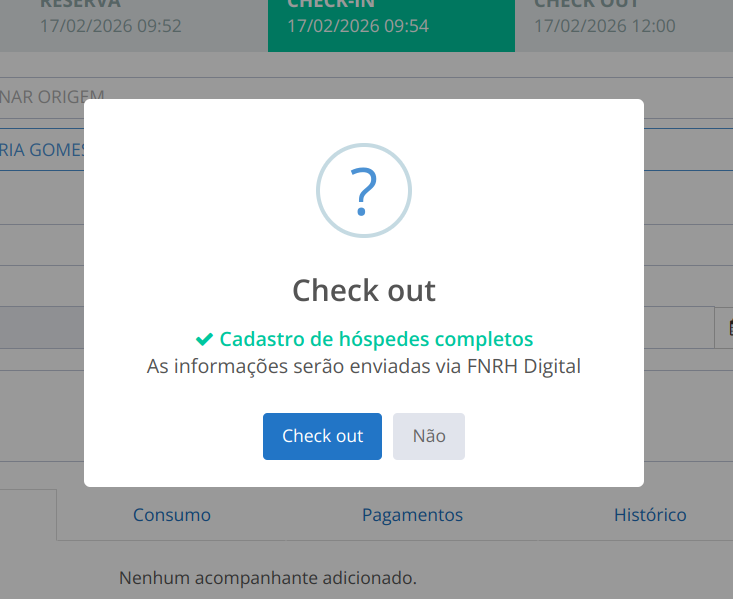
Task: Select the CHECK OUT stage label at top
Action: point(588,4)
